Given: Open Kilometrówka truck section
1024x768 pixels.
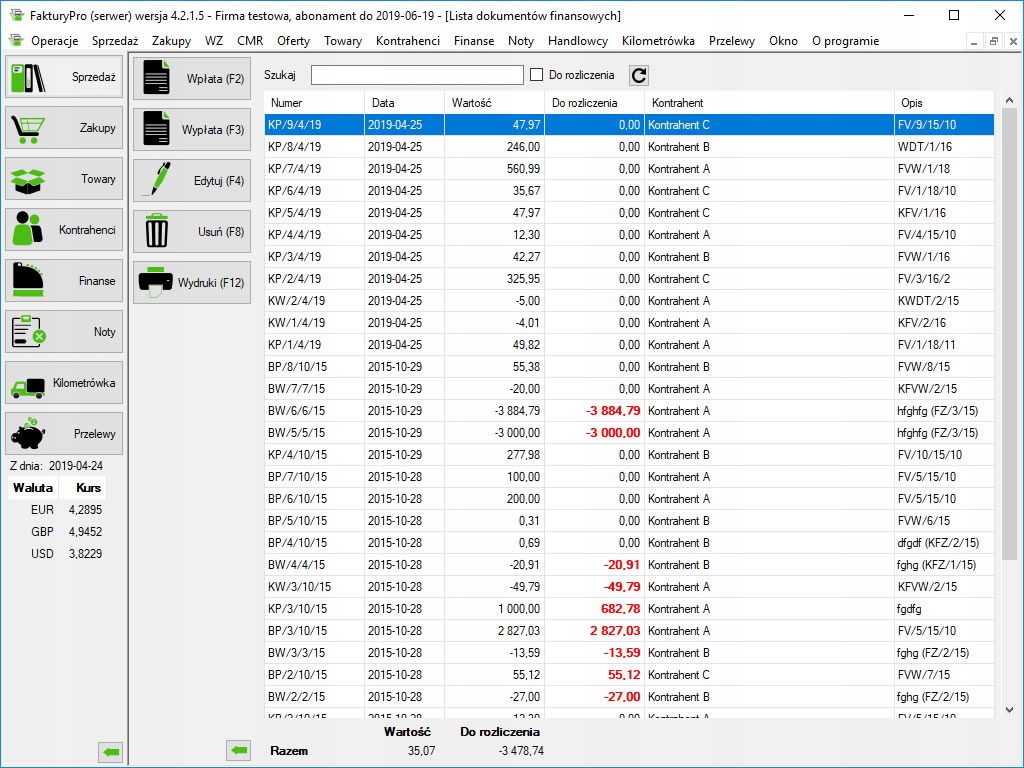Looking at the screenshot, I should click(x=64, y=383).
